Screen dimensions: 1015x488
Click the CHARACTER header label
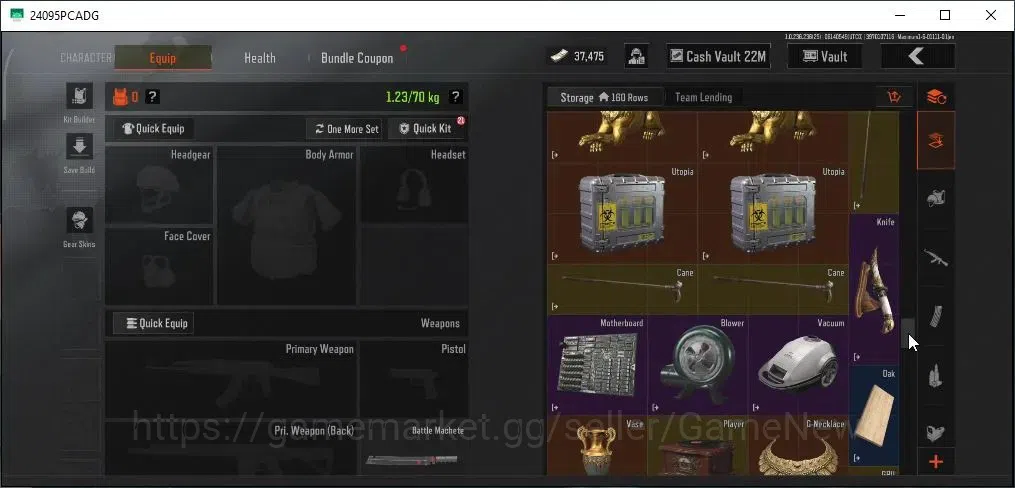(x=85, y=58)
